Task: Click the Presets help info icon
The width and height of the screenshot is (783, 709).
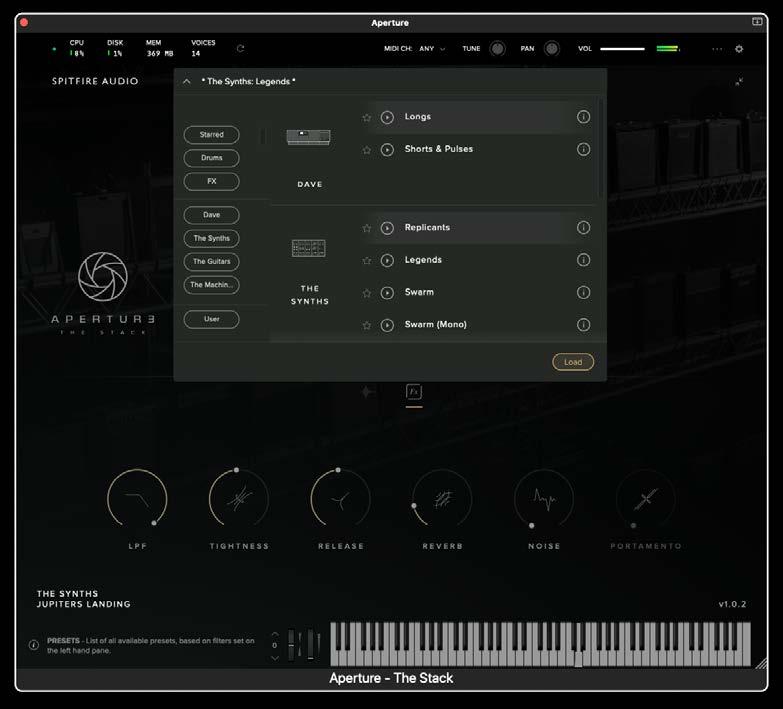Action: point(34,645)
